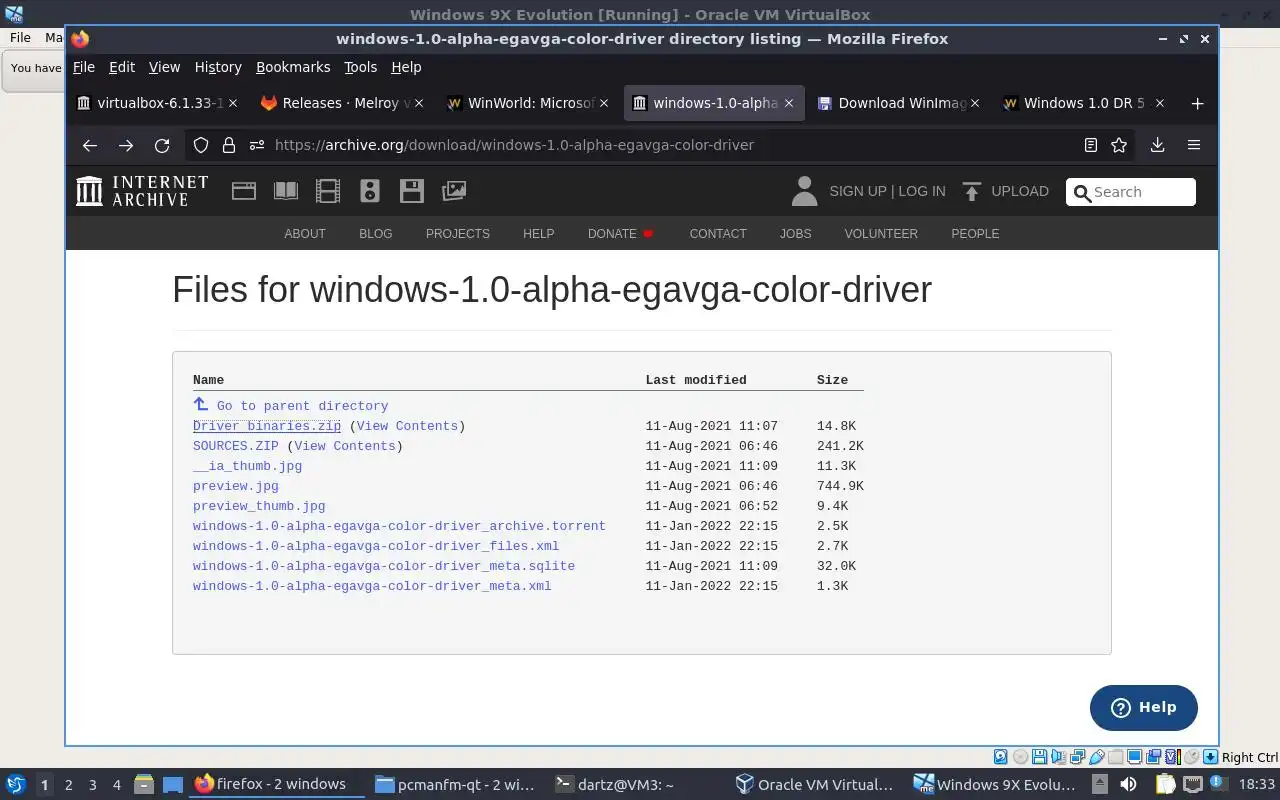
Task: Reload the current page
Action: [162, 145]
